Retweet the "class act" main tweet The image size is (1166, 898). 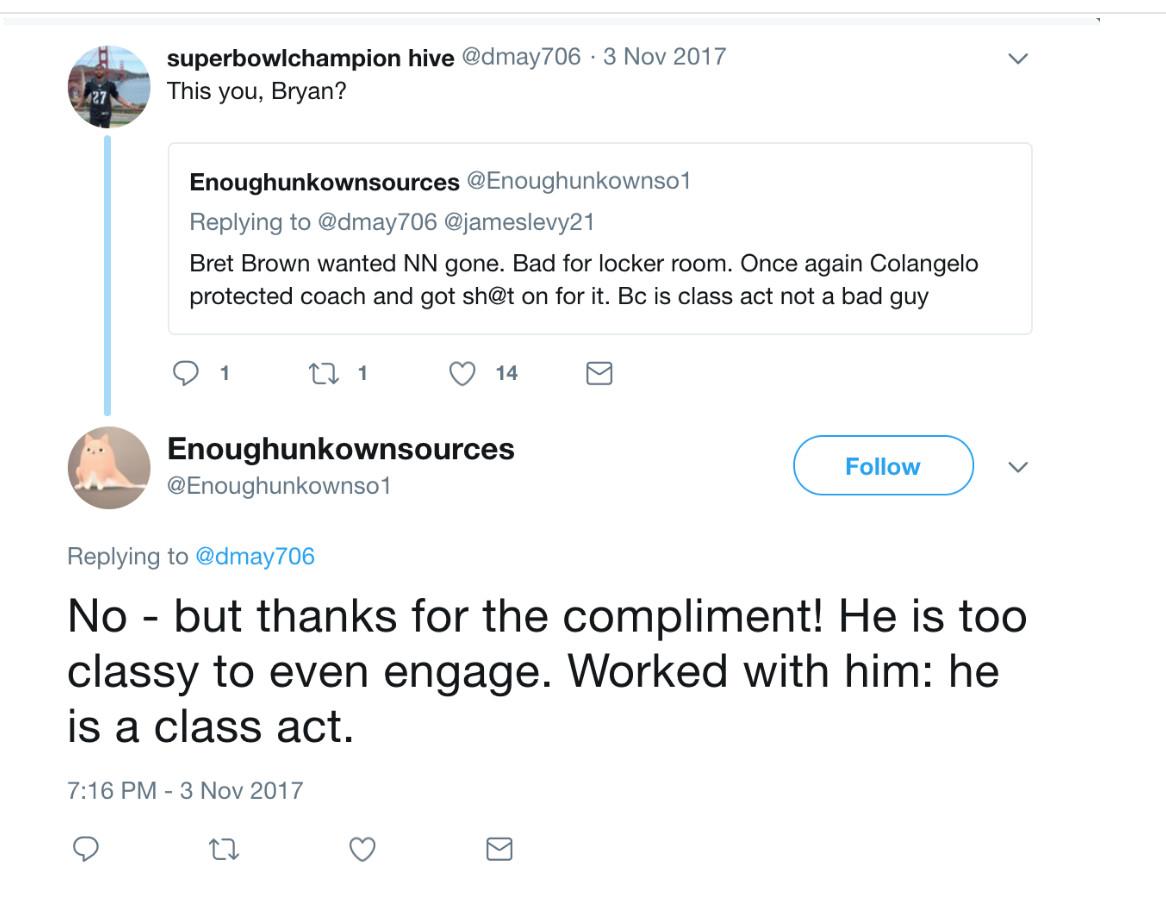224,848
